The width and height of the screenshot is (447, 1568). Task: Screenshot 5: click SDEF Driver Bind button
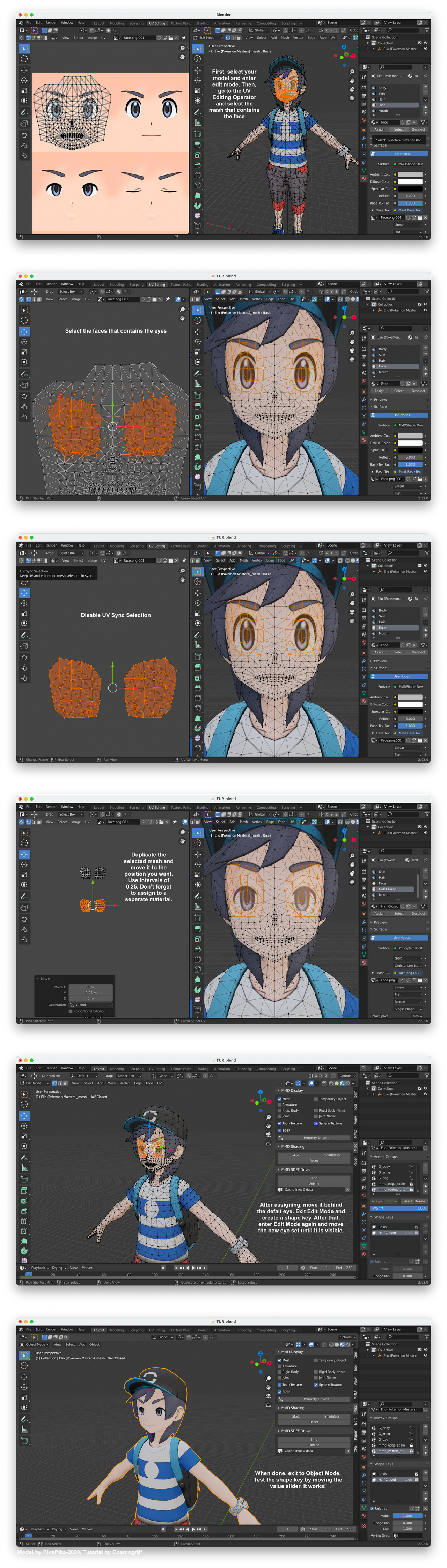[x=314, y=1178]
